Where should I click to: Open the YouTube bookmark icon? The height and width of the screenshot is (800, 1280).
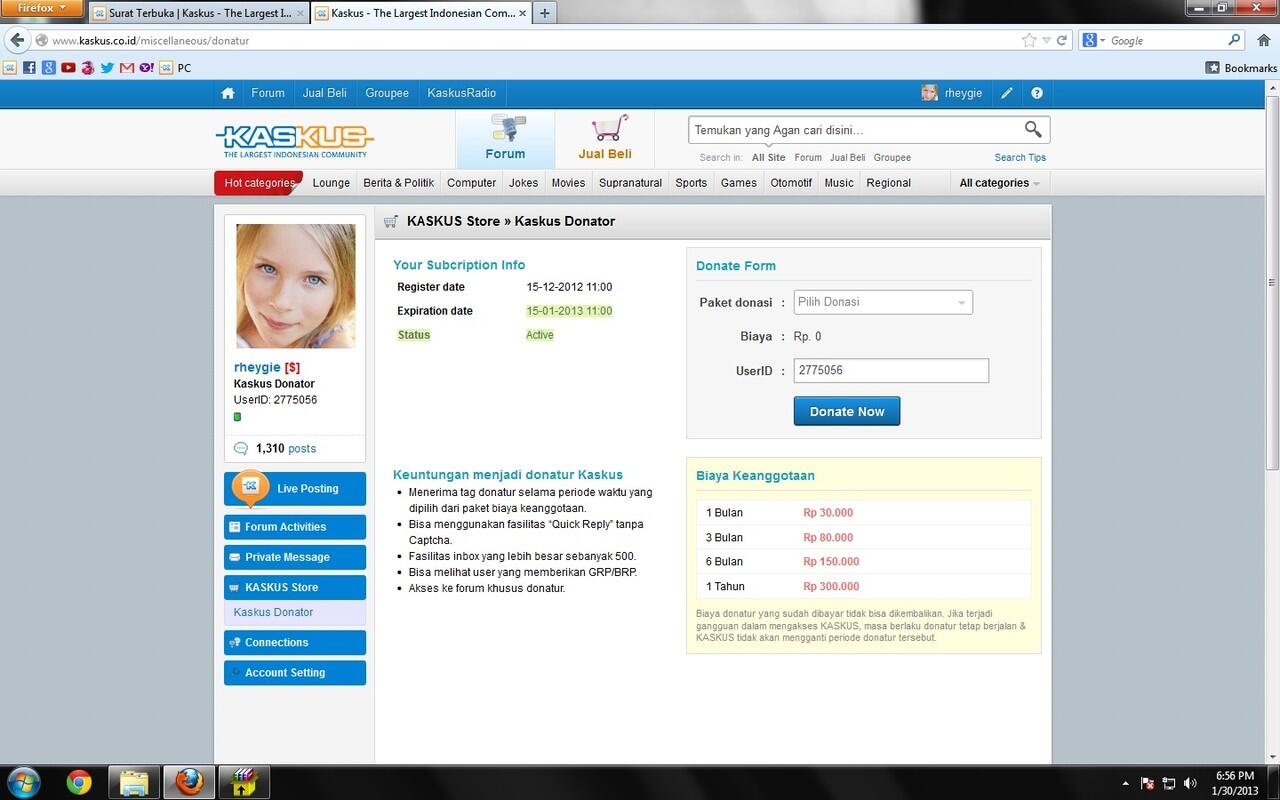[x=68, y=68]
